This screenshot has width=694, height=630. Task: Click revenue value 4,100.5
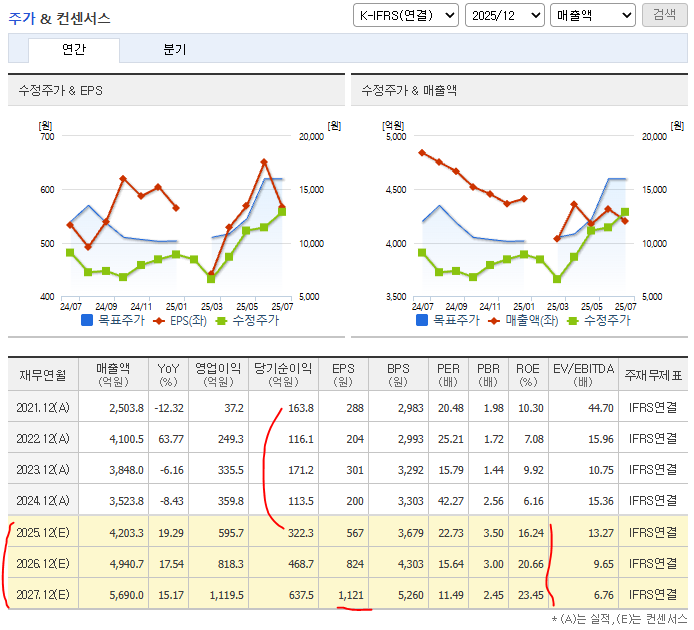[x=127, y=439]
